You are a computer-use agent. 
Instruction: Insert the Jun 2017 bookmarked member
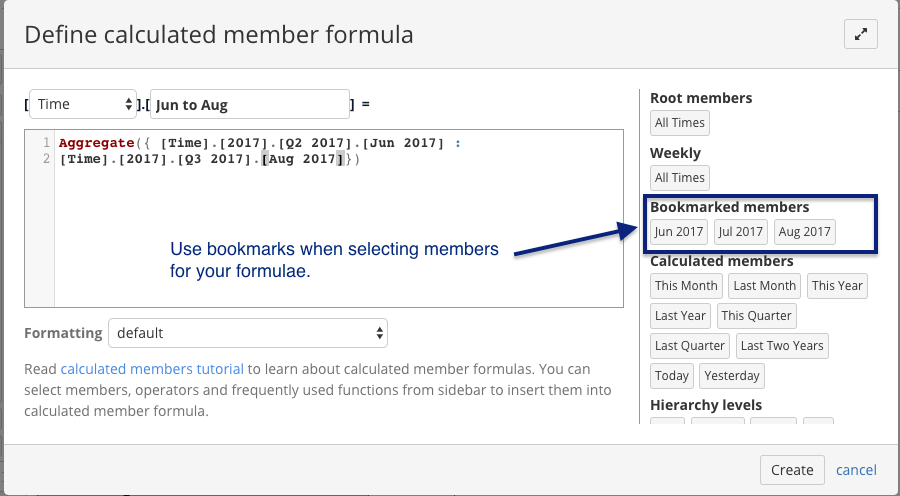(679, 232)
